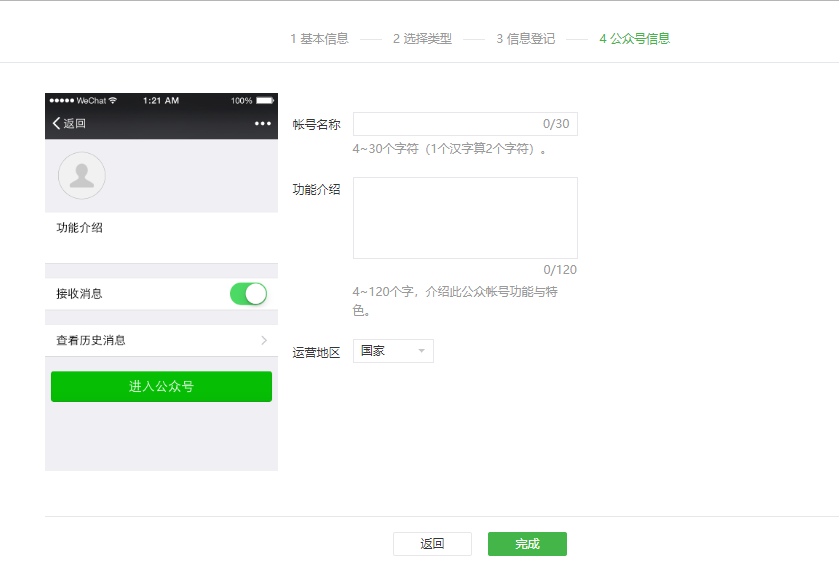839x575 pixels.
Task: Click the 1:21 AM time in preview
Action: [x=161, y=101]
